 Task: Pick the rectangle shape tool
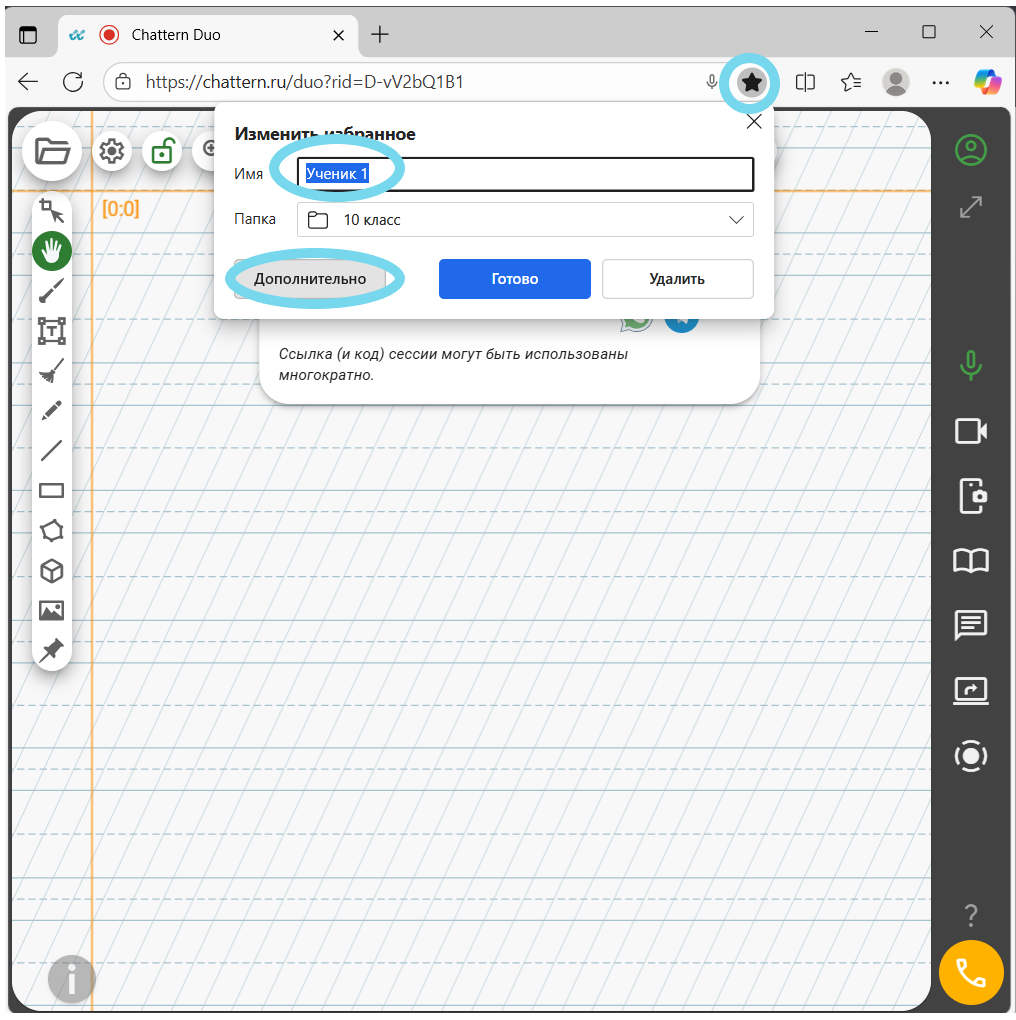(52, 490)
